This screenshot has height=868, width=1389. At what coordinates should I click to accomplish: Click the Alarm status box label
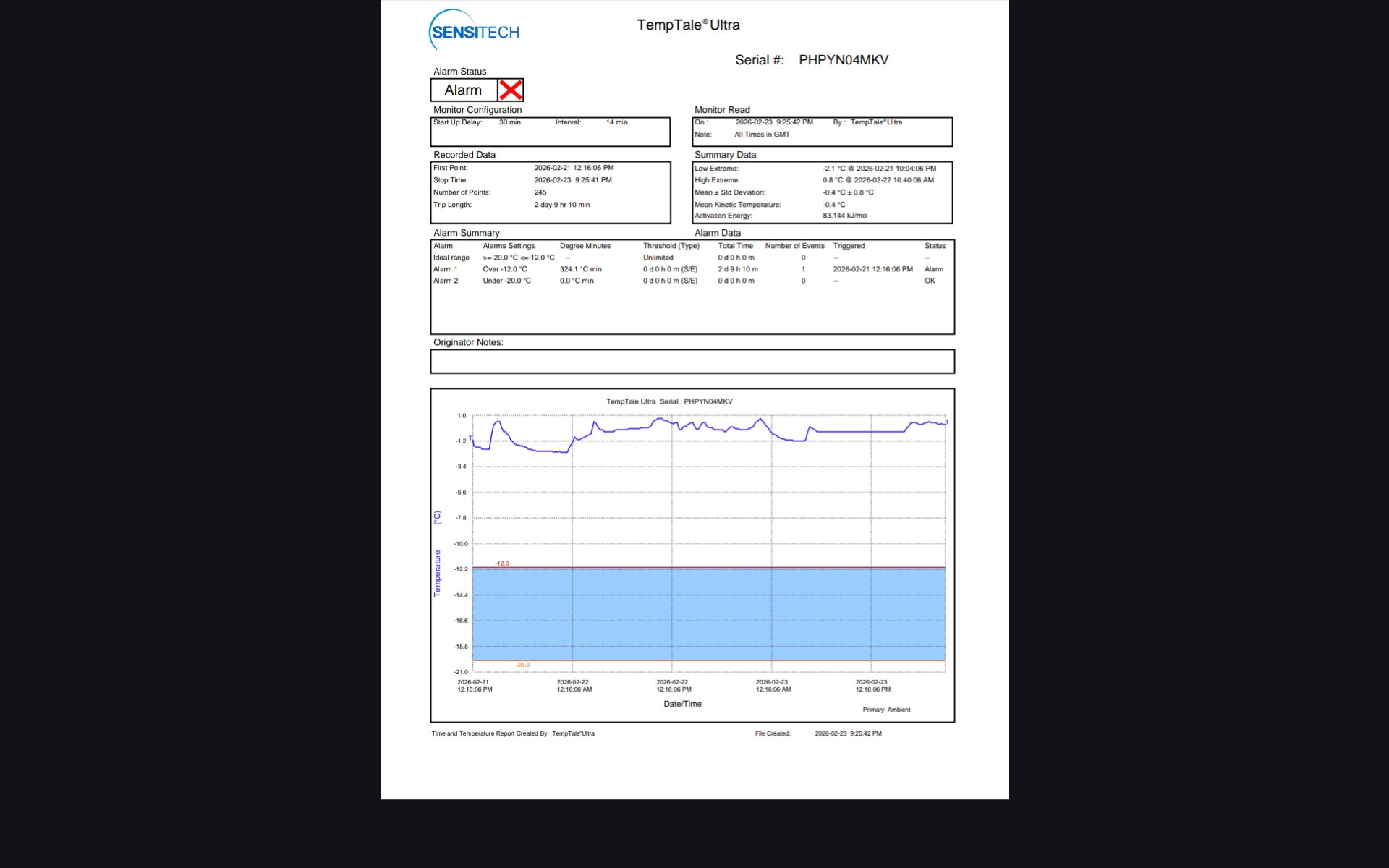click(463, 90)
